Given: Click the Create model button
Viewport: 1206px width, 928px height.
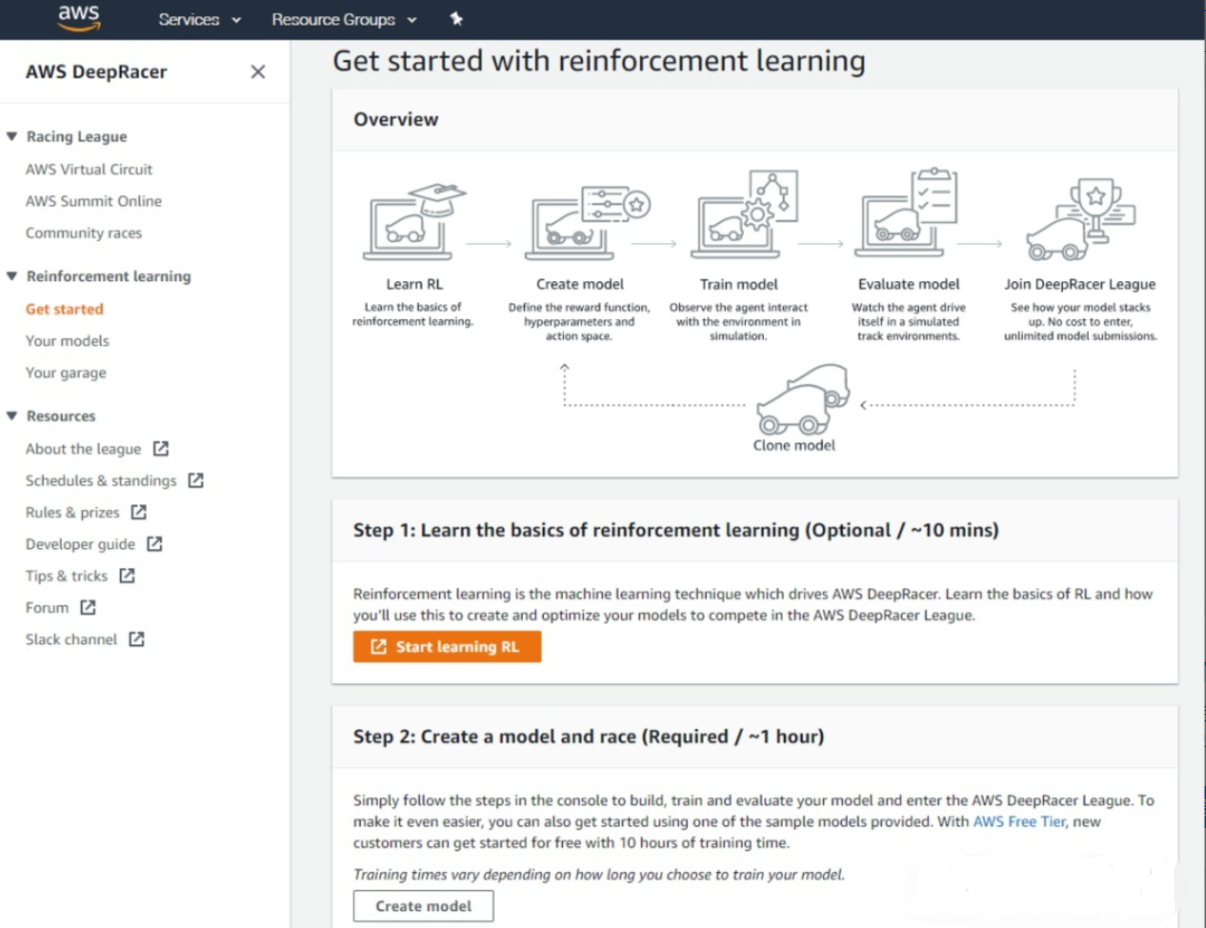Looking at the screenshot, I should [x=423, y=906].
